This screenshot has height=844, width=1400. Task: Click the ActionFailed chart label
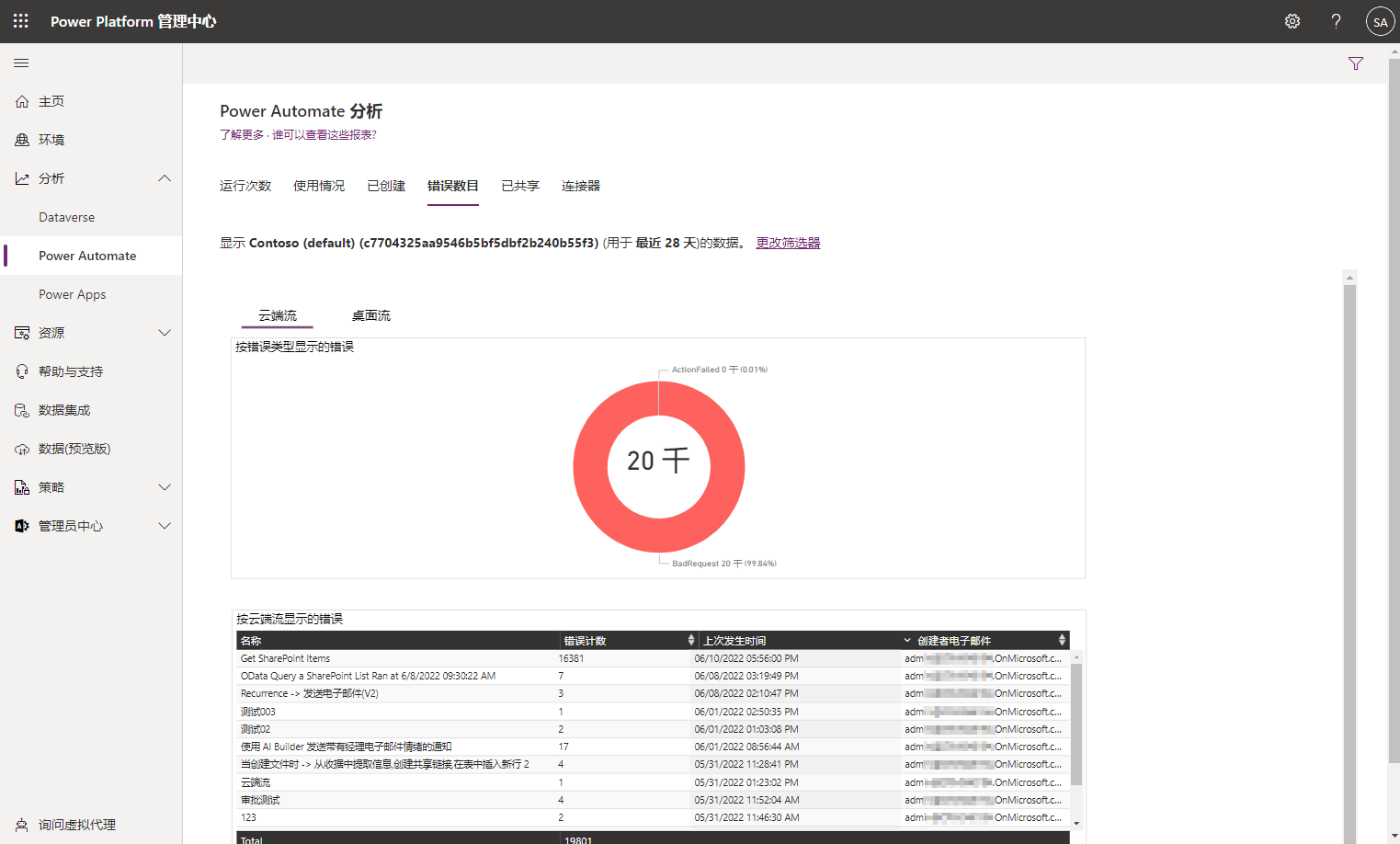720,370
